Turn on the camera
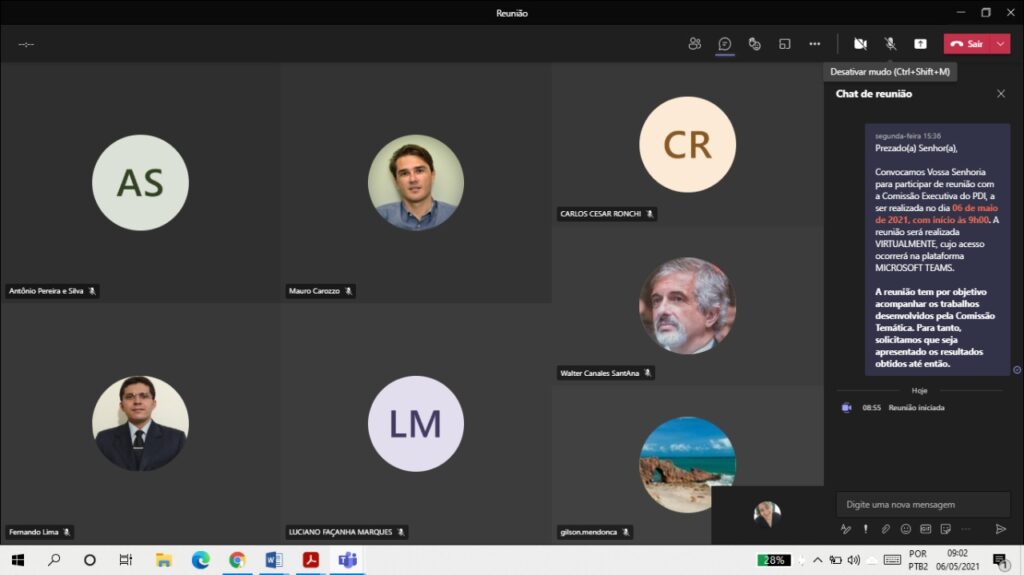Viewport: 1024px width, 575px height. coord(860,44)
